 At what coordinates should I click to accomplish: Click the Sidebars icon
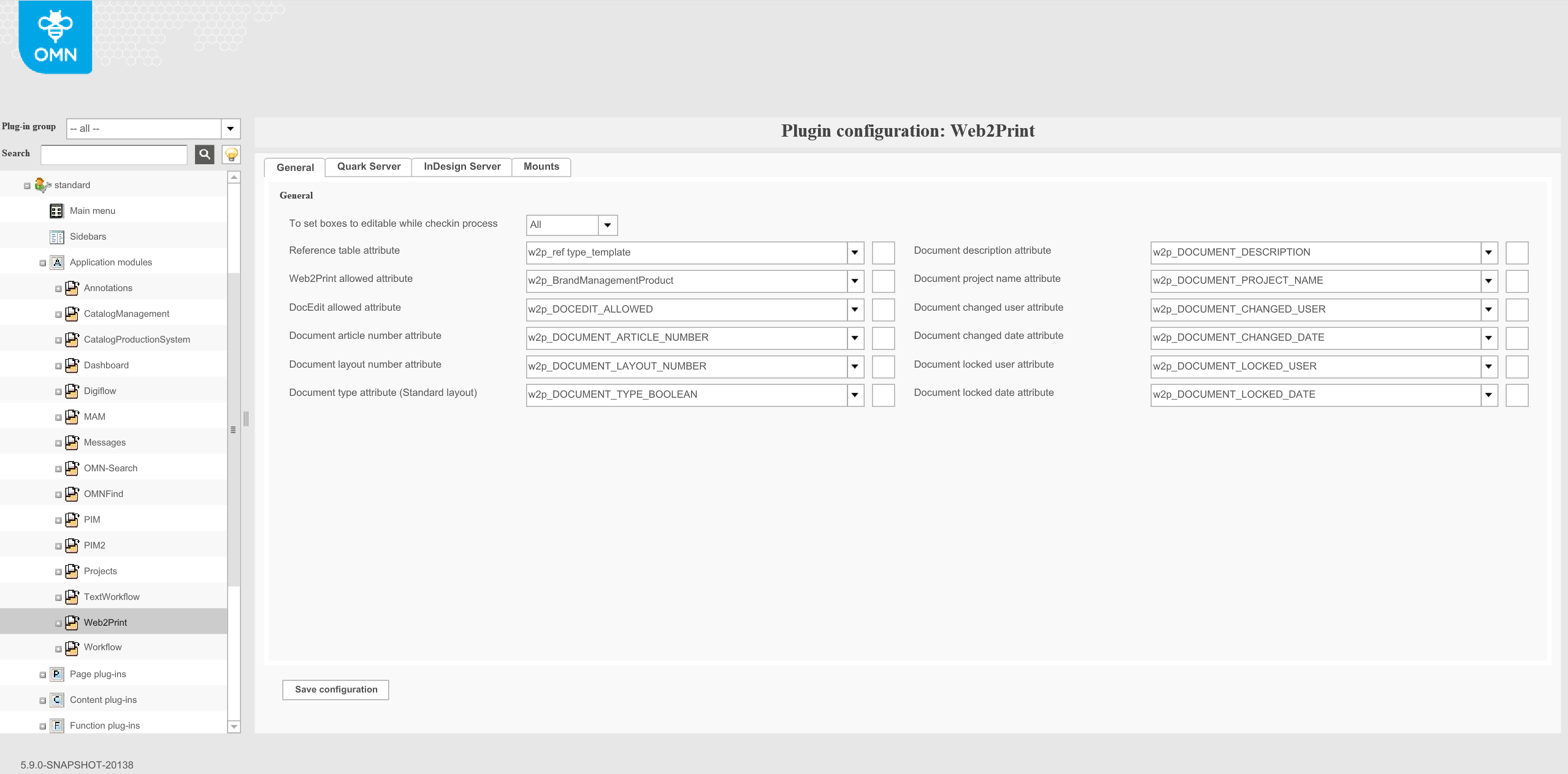click(56, 236)
